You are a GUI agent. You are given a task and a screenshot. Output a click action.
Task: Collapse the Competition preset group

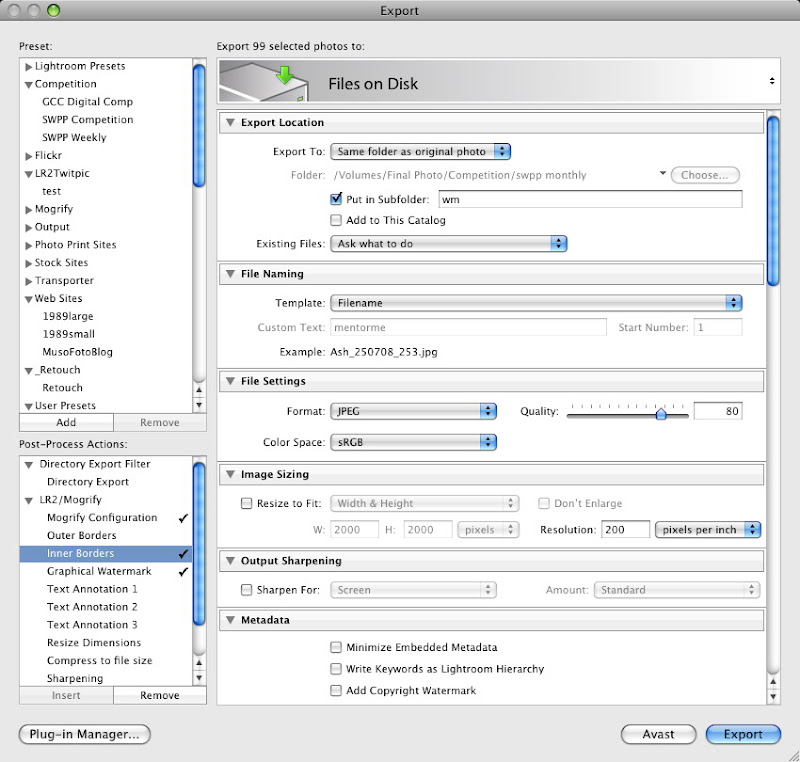(x=29, y=85)
